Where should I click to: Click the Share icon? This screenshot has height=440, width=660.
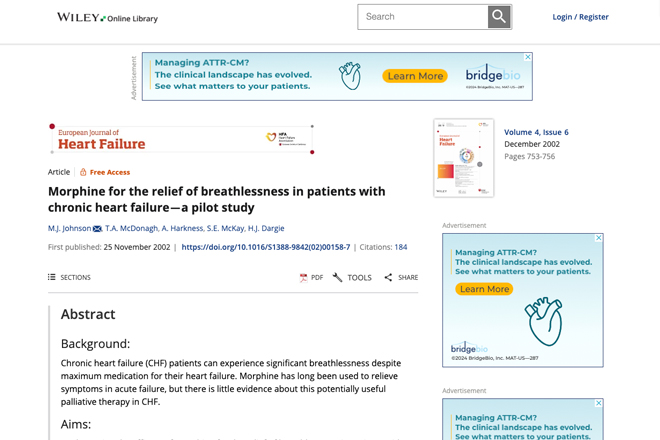click(x=388, y=277)
